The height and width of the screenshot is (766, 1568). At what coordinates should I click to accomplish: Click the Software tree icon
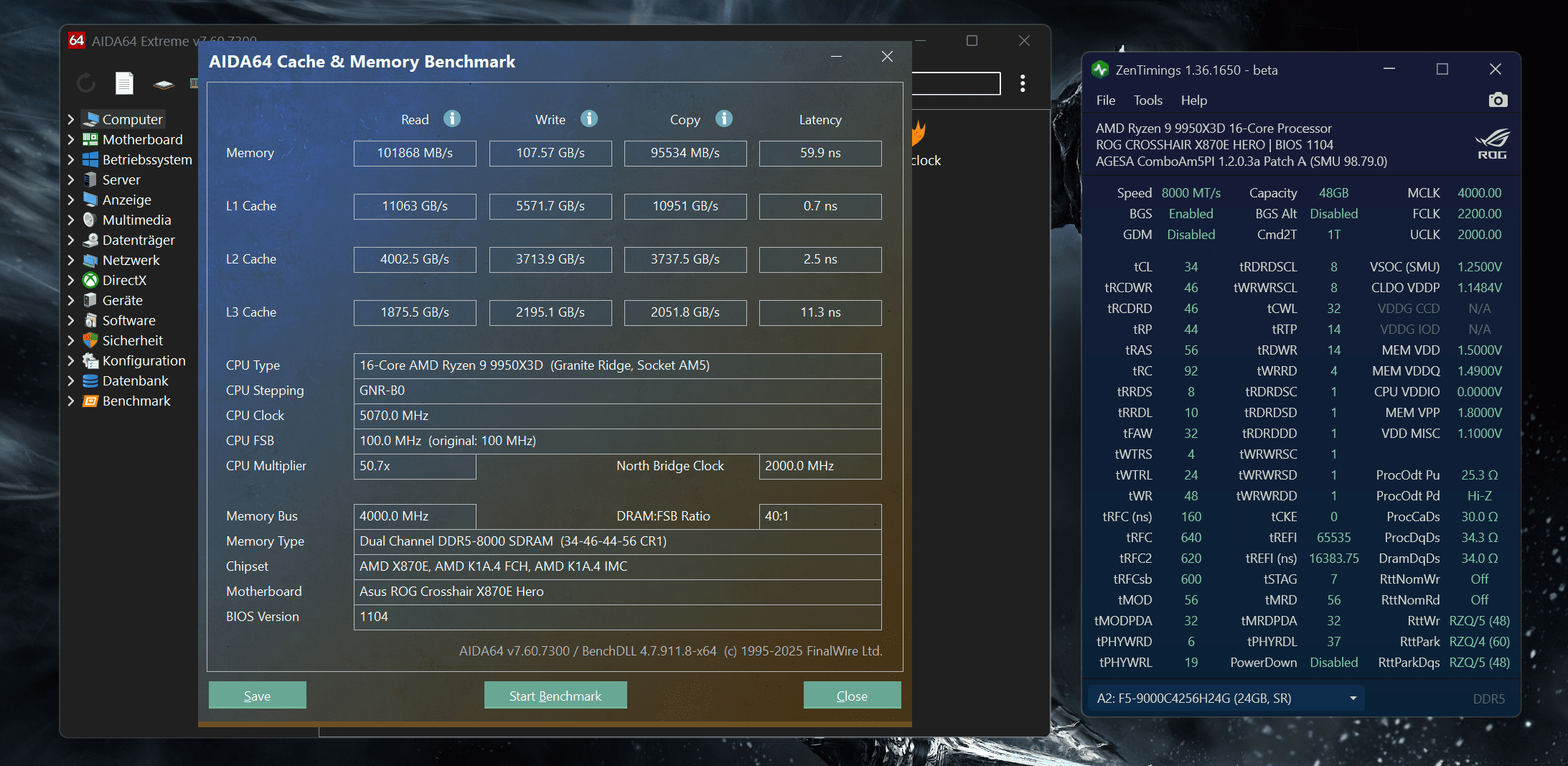tap(90, 320)
